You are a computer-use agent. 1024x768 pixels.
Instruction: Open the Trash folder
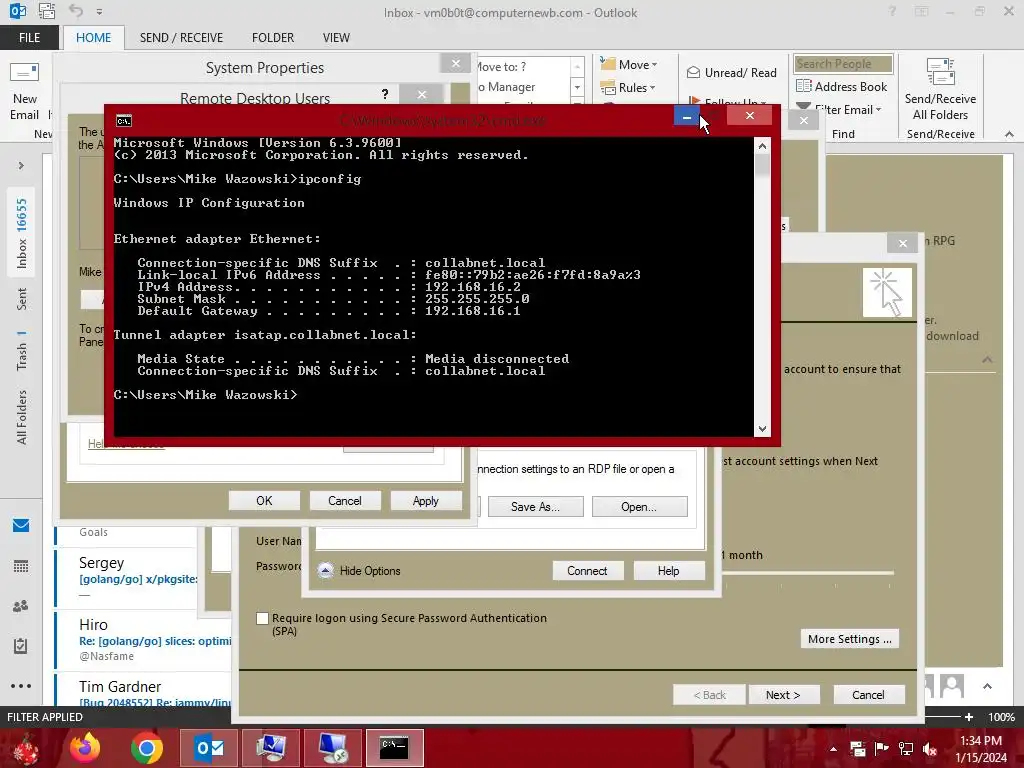(x=22, y=351)
